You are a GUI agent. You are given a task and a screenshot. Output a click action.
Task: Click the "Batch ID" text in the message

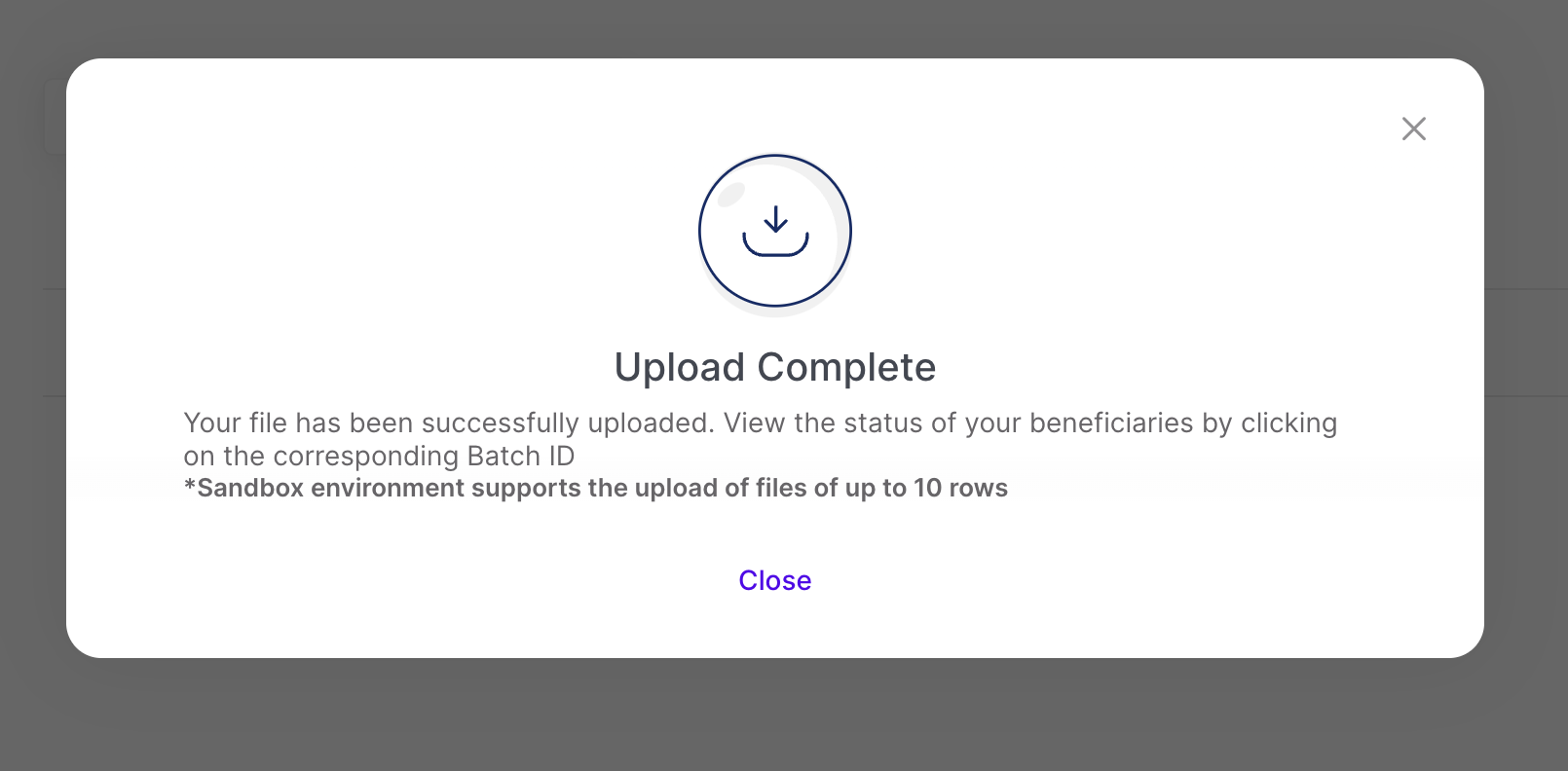pyautogui.click(x=521, y=457)
